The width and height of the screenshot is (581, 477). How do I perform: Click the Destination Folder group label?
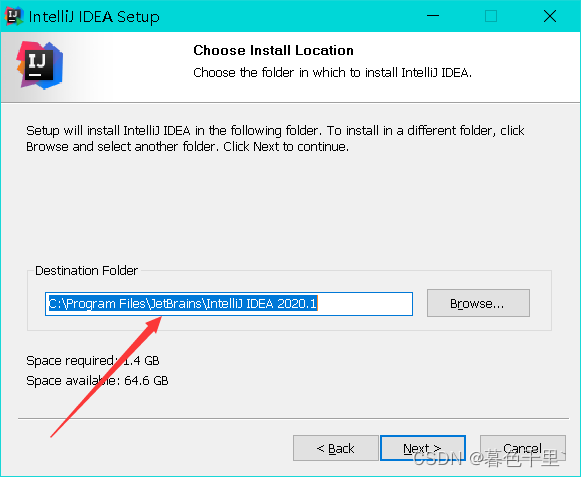click(x=86, y=271)
